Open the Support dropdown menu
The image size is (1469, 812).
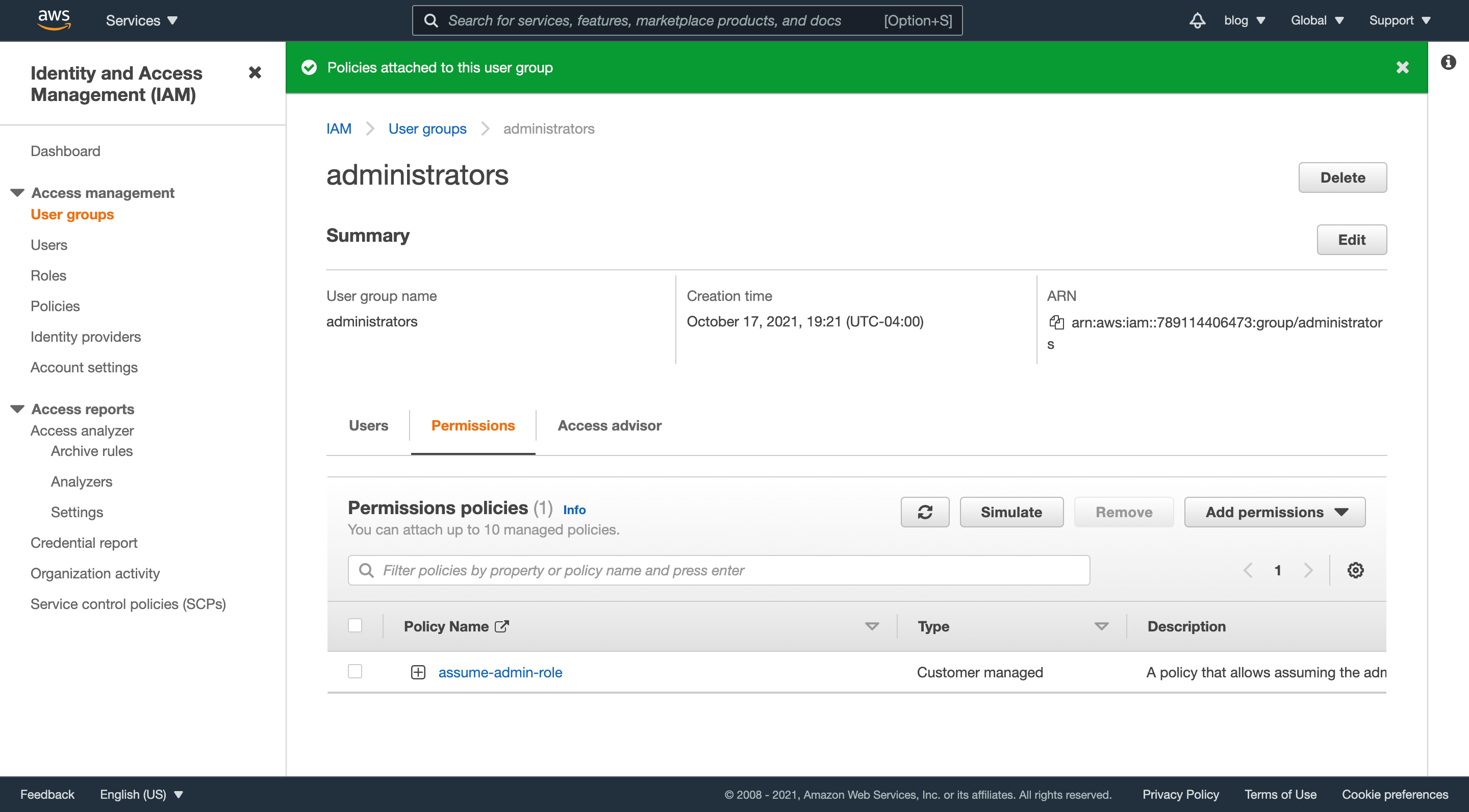coord(1400,20)
